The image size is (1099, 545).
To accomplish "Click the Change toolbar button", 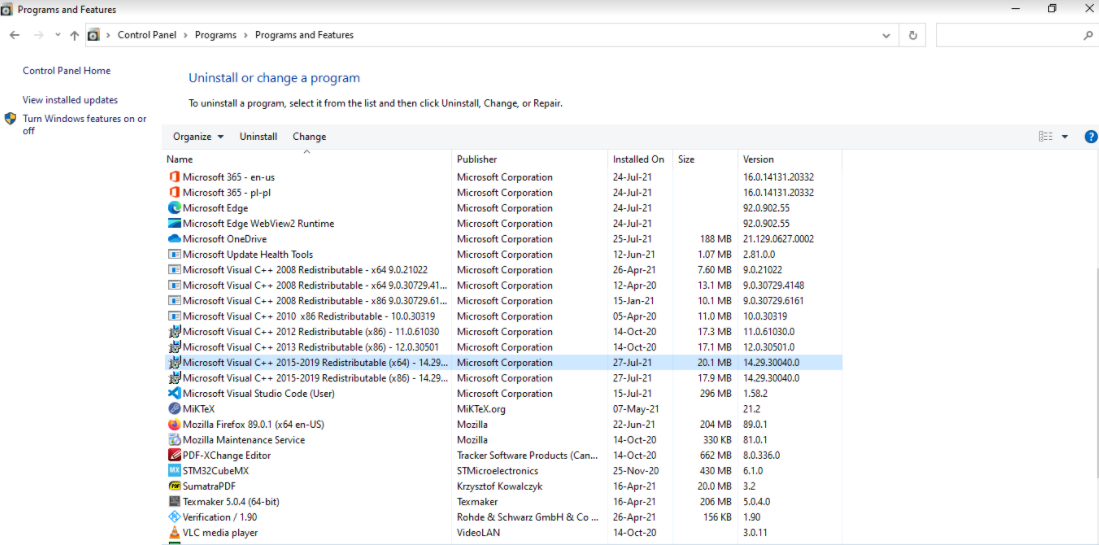I will pos(309,137).
